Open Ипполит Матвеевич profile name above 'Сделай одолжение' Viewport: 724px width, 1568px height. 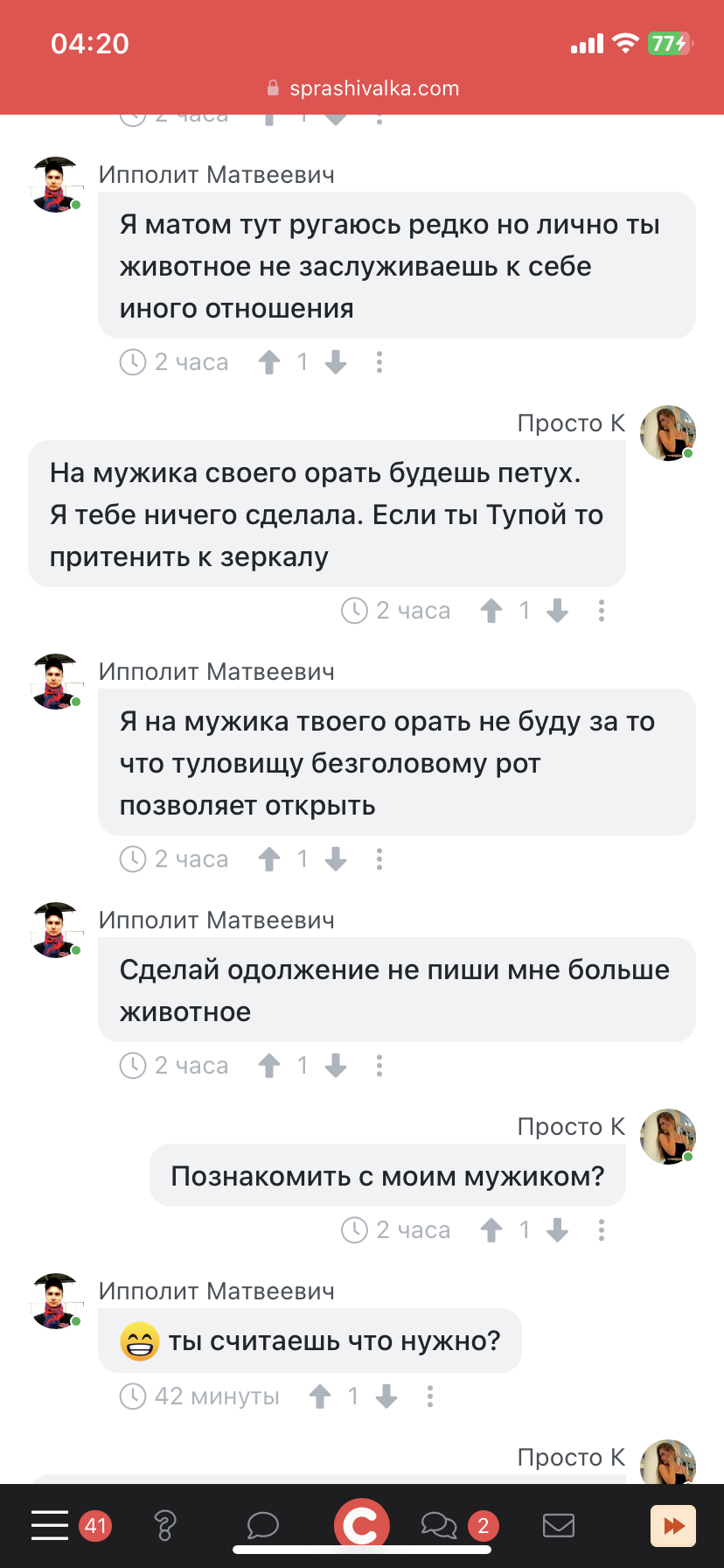(x=217, y=920)
